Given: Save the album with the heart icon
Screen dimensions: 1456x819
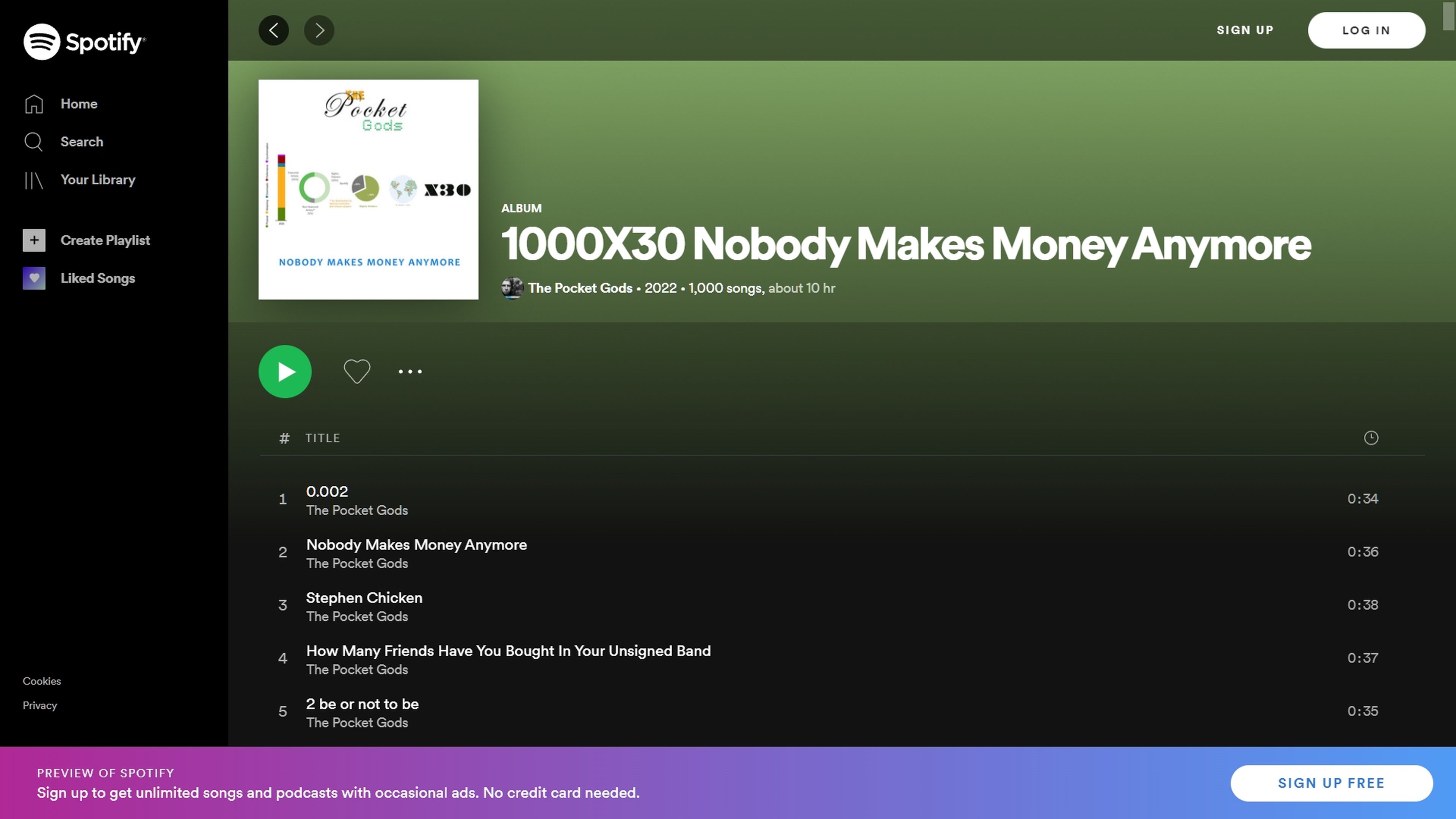Looking at the screenshot, I should coord(357,371).
